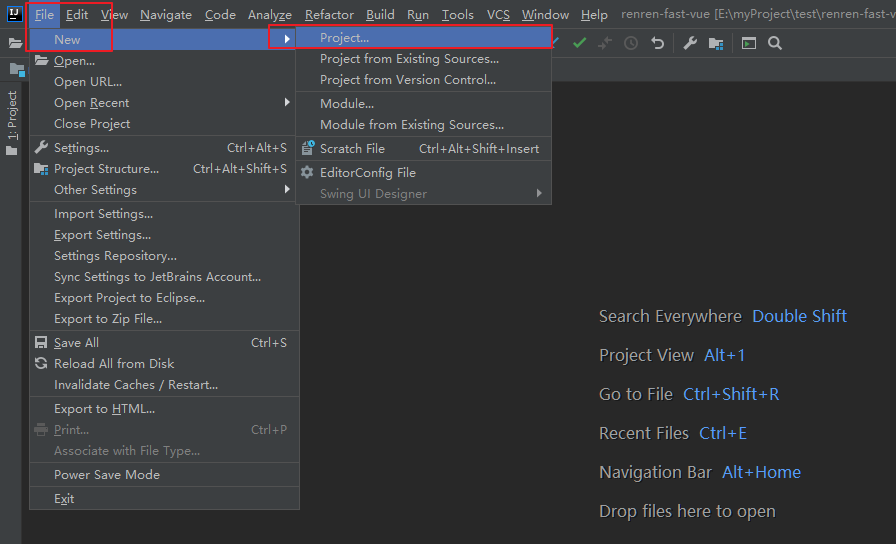Image resolution: width=896 pixels, height=544 pixels.
Task: Click the Reload All from Disk icon
Action: coord(41,363)
